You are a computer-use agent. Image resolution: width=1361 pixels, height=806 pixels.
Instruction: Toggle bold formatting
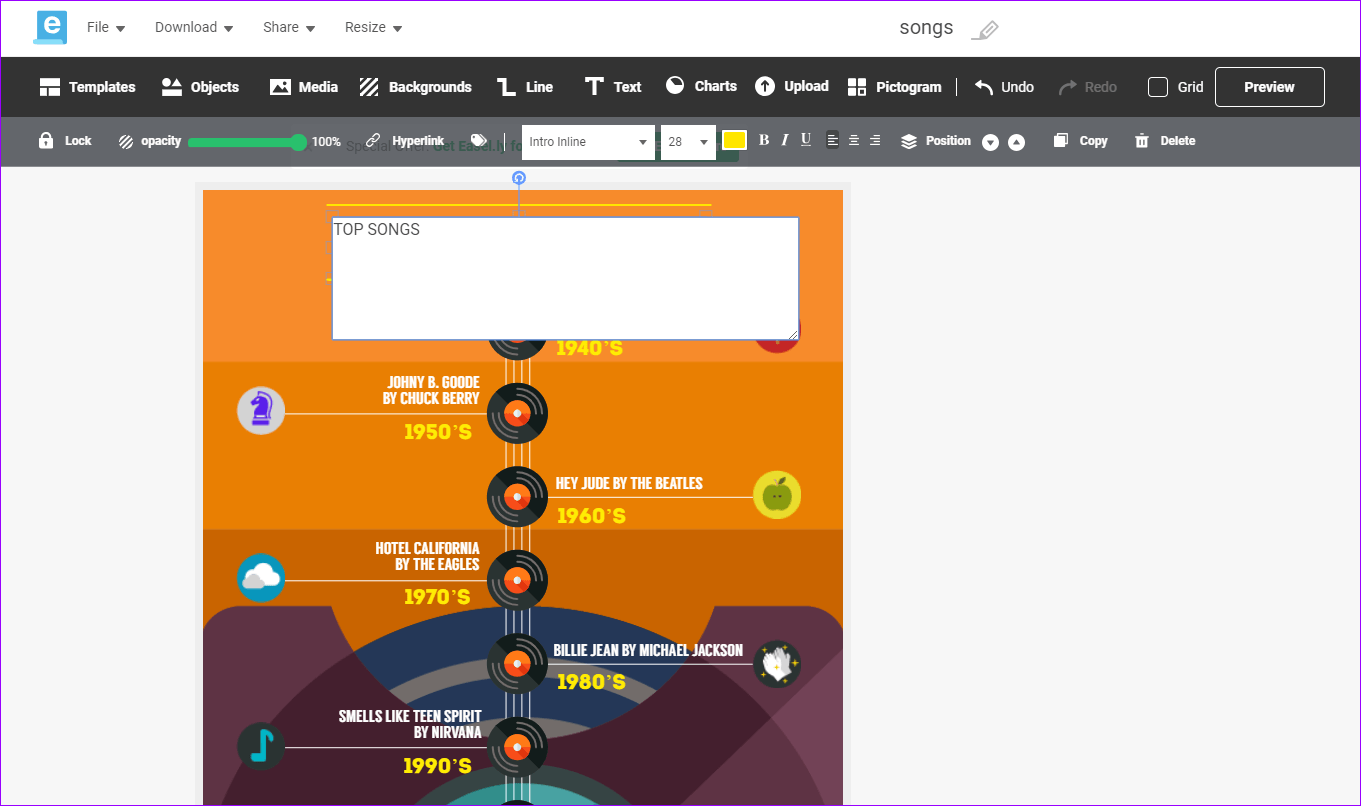764,140
